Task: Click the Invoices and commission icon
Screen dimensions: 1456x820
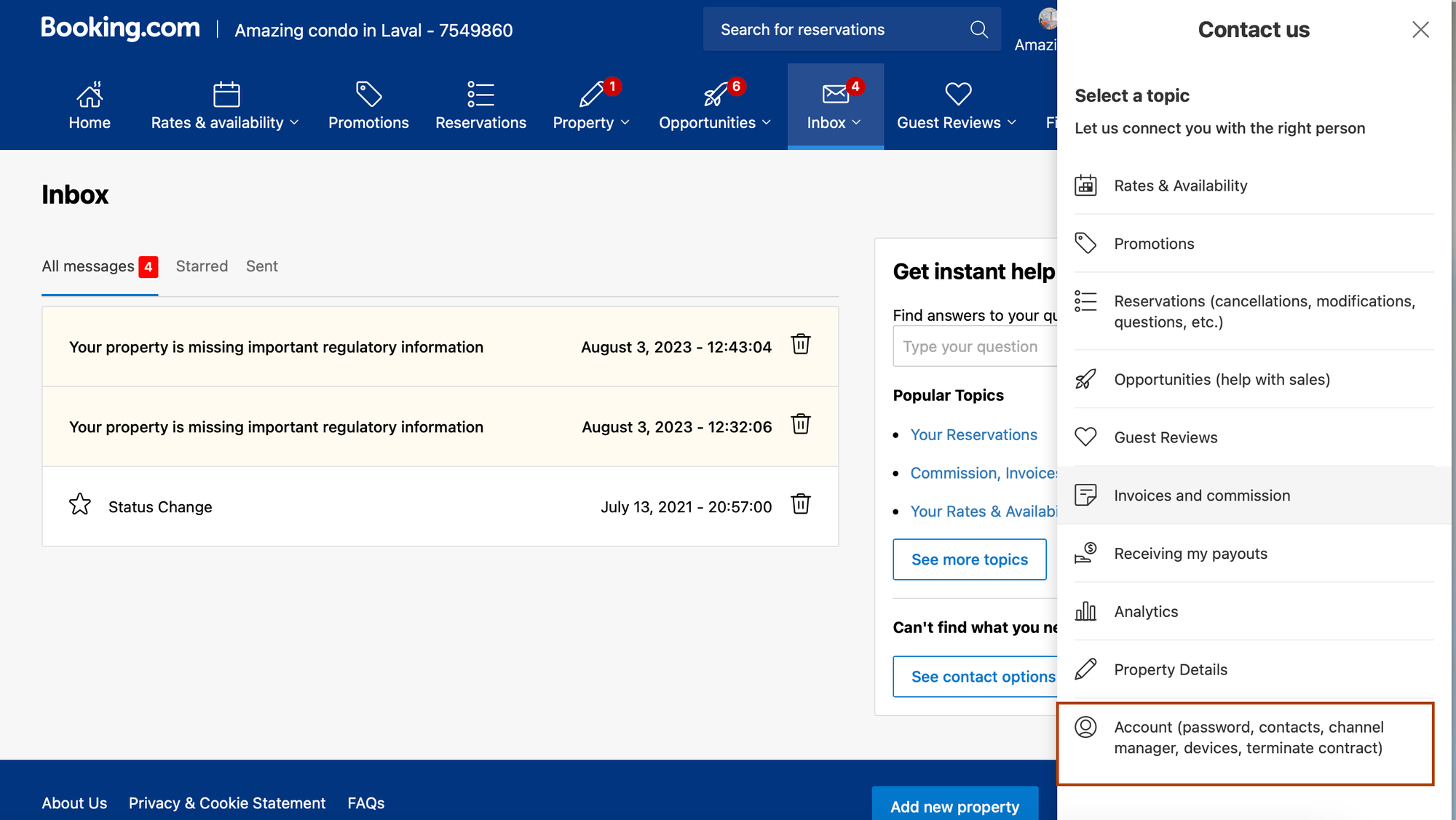Action: coord(1087,495)
